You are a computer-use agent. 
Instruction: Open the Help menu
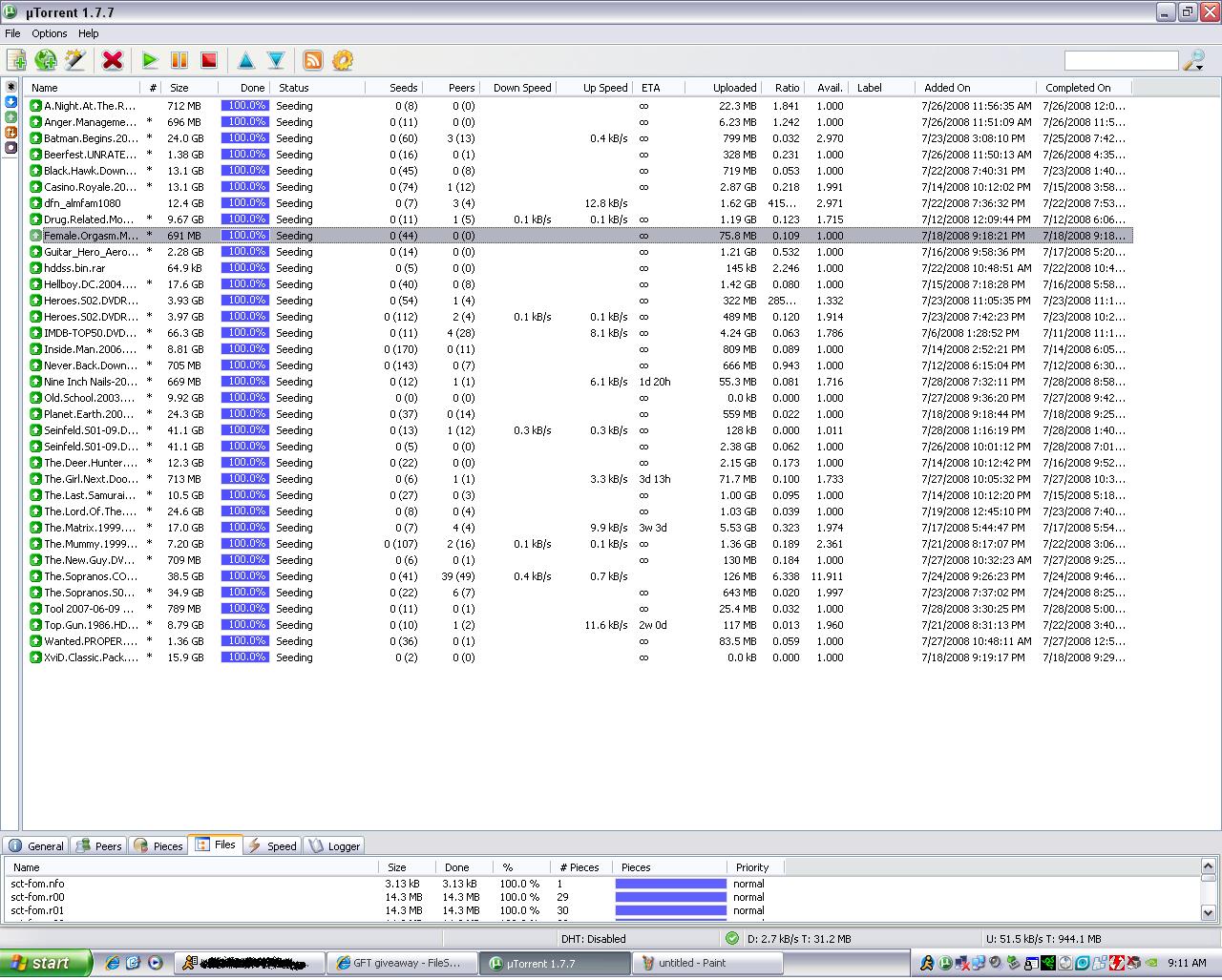[x=89, y=33]
